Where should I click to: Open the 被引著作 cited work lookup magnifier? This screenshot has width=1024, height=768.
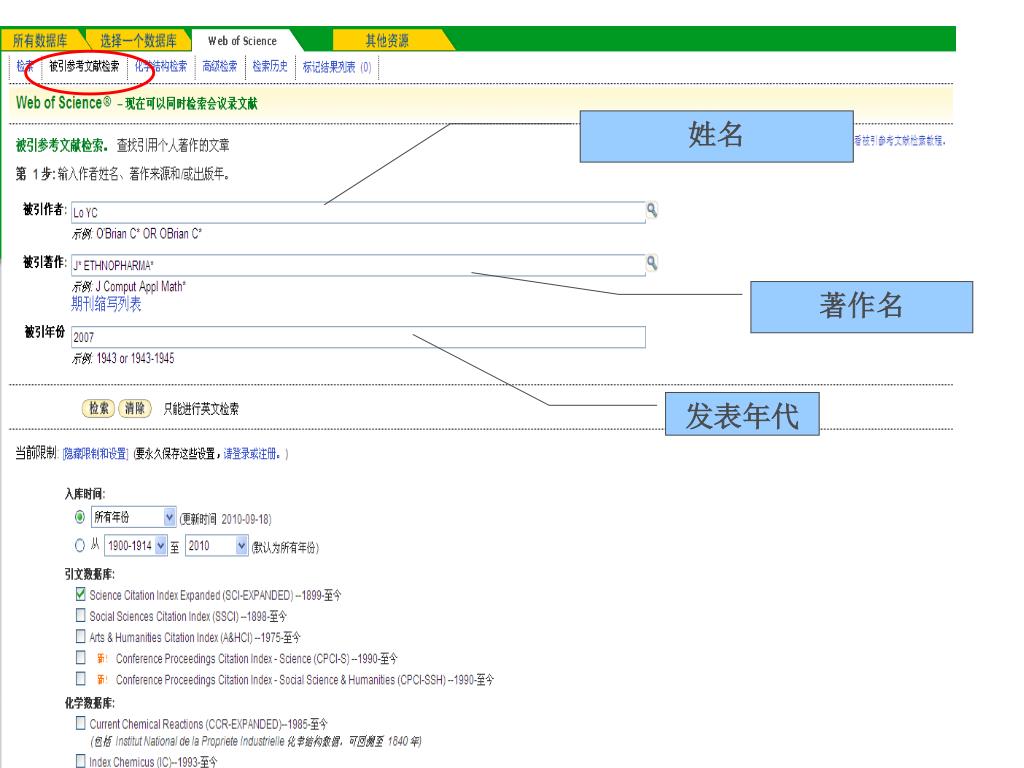pyautogui.click(x=651, y=263)
